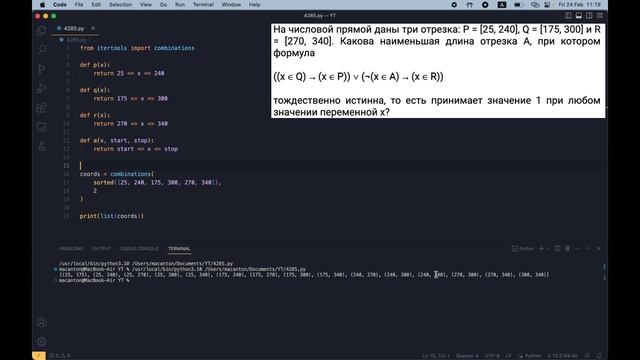The height and width of the screenshot is (360, 640).
Task: Click UTF-8 encoding in status bar
Action: tap(493, 356)
